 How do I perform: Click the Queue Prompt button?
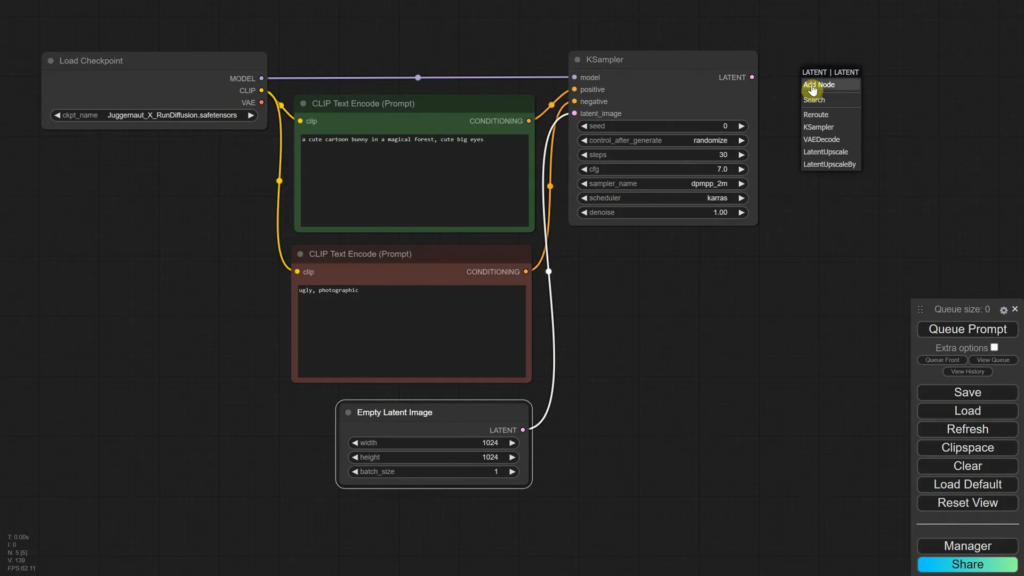click(x=967, y=329)
